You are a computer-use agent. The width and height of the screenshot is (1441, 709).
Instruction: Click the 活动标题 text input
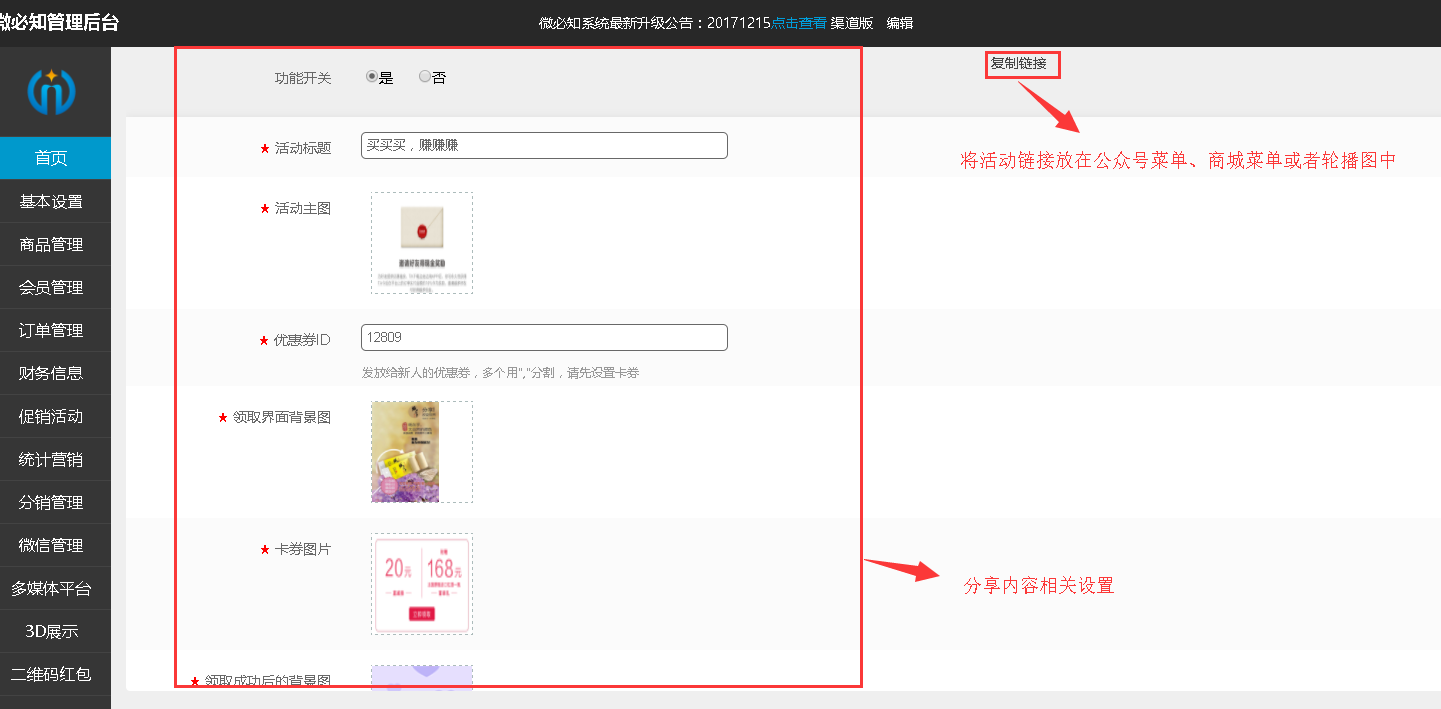pyautogui.click(x=543, y=145)
